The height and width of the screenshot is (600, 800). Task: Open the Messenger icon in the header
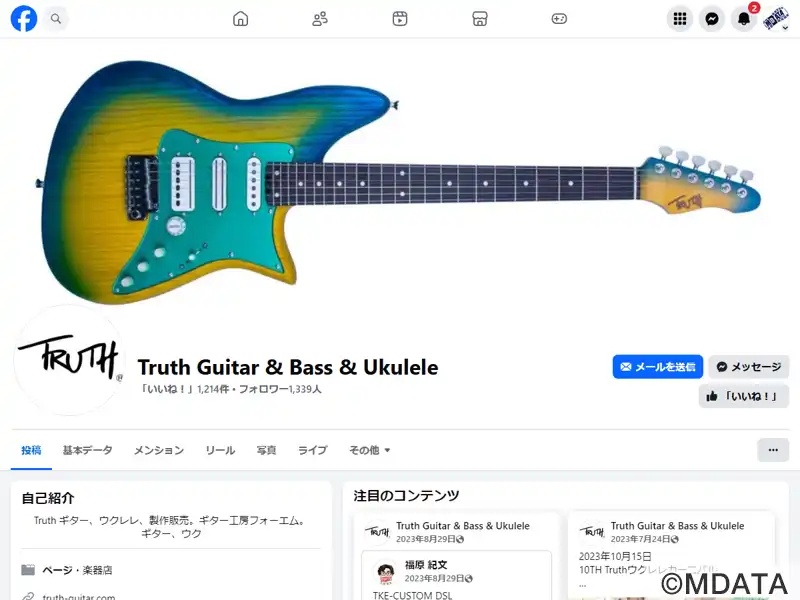pyautogui.click(x=712, y=19)
